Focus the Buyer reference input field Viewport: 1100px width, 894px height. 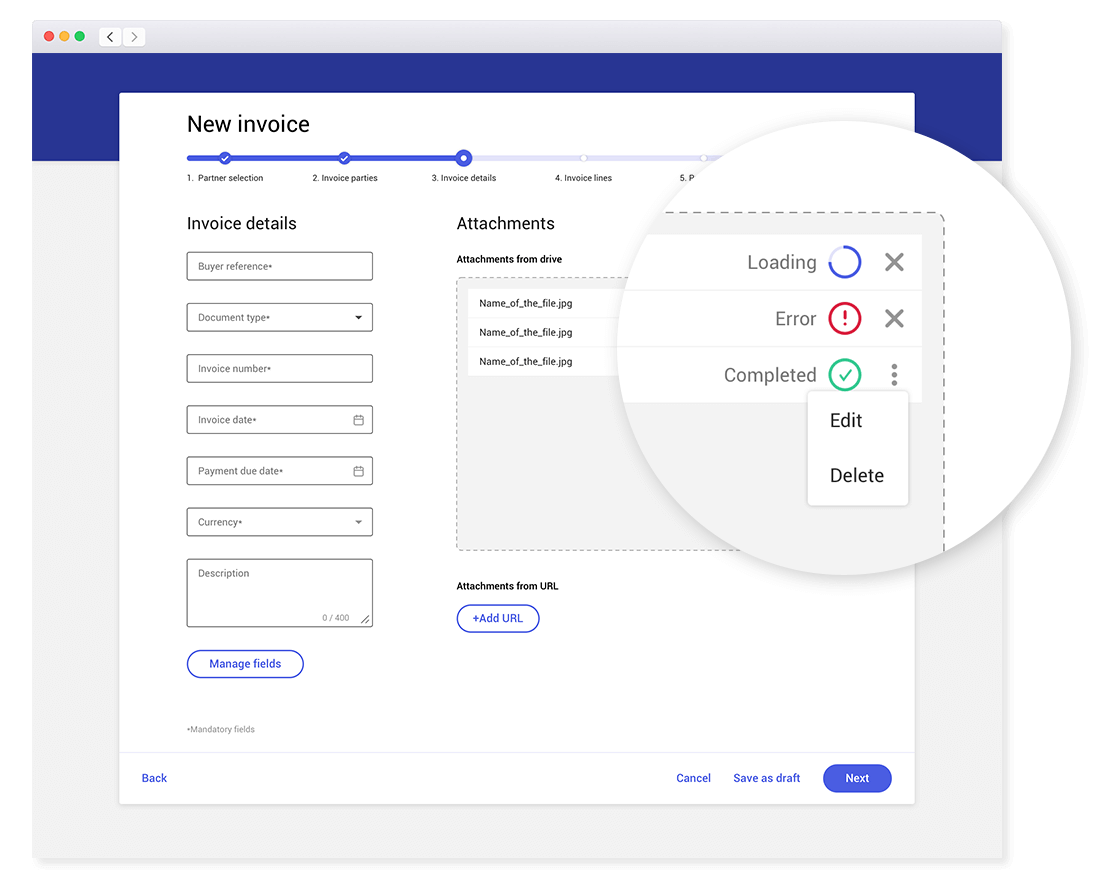279,266
